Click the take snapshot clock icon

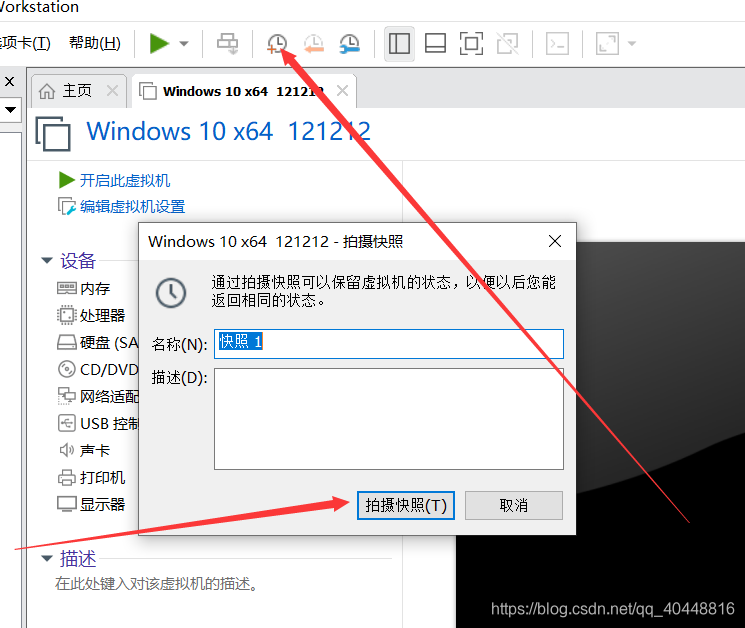277,44
